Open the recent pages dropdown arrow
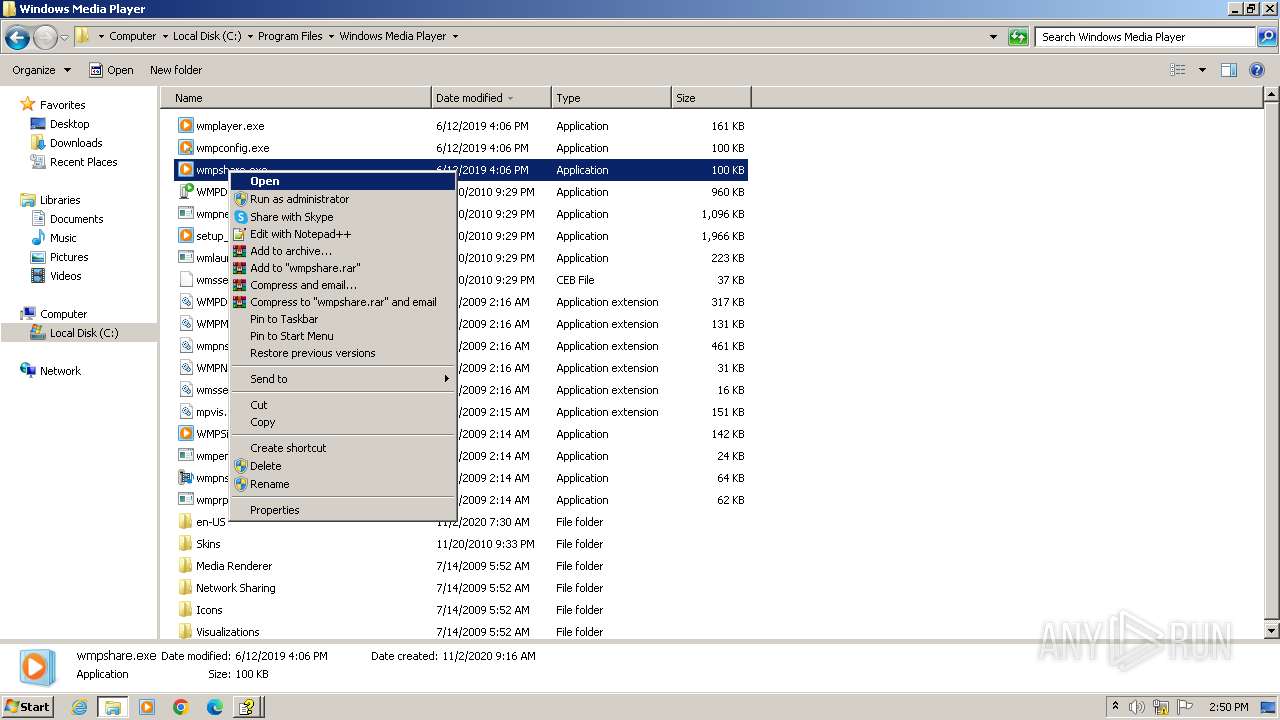This screenshot has width=1280, height=720. coord(65,37)
